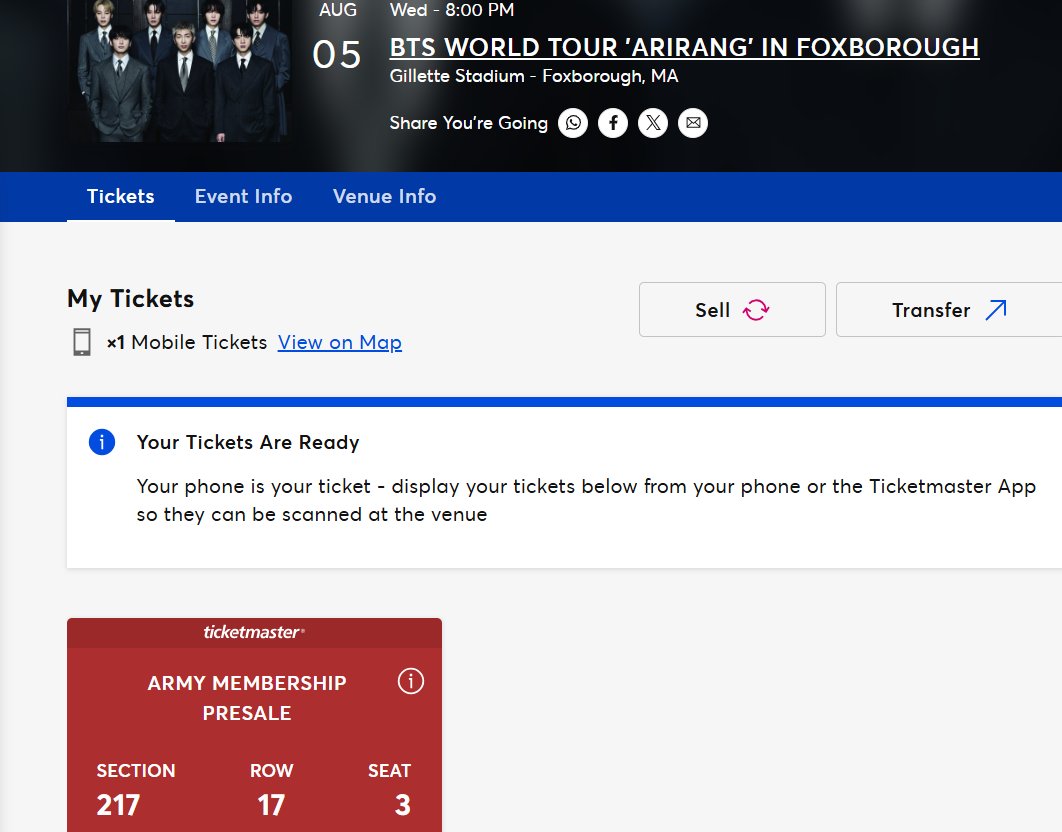This screenshot has height=832, width=1062.
Task: Share event on X icon
Action: (653, 123)
